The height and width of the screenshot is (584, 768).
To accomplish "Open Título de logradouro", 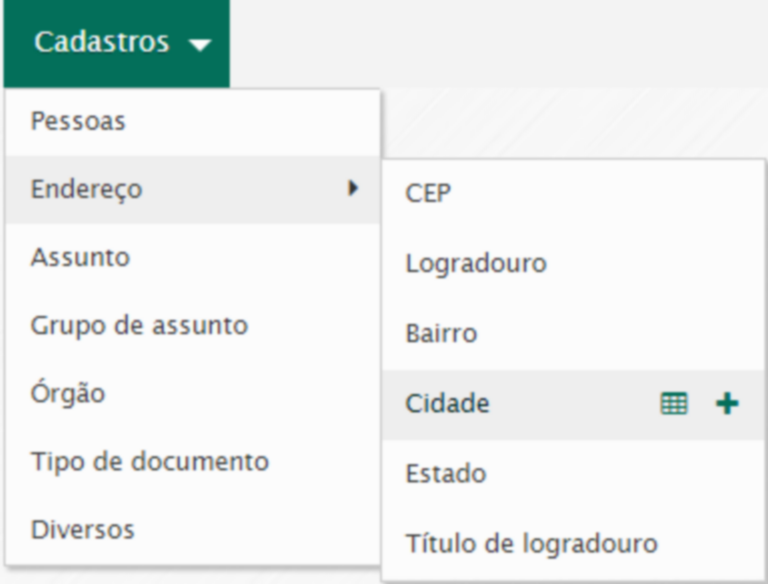I will pyautogui.click(x=531, y=544).
